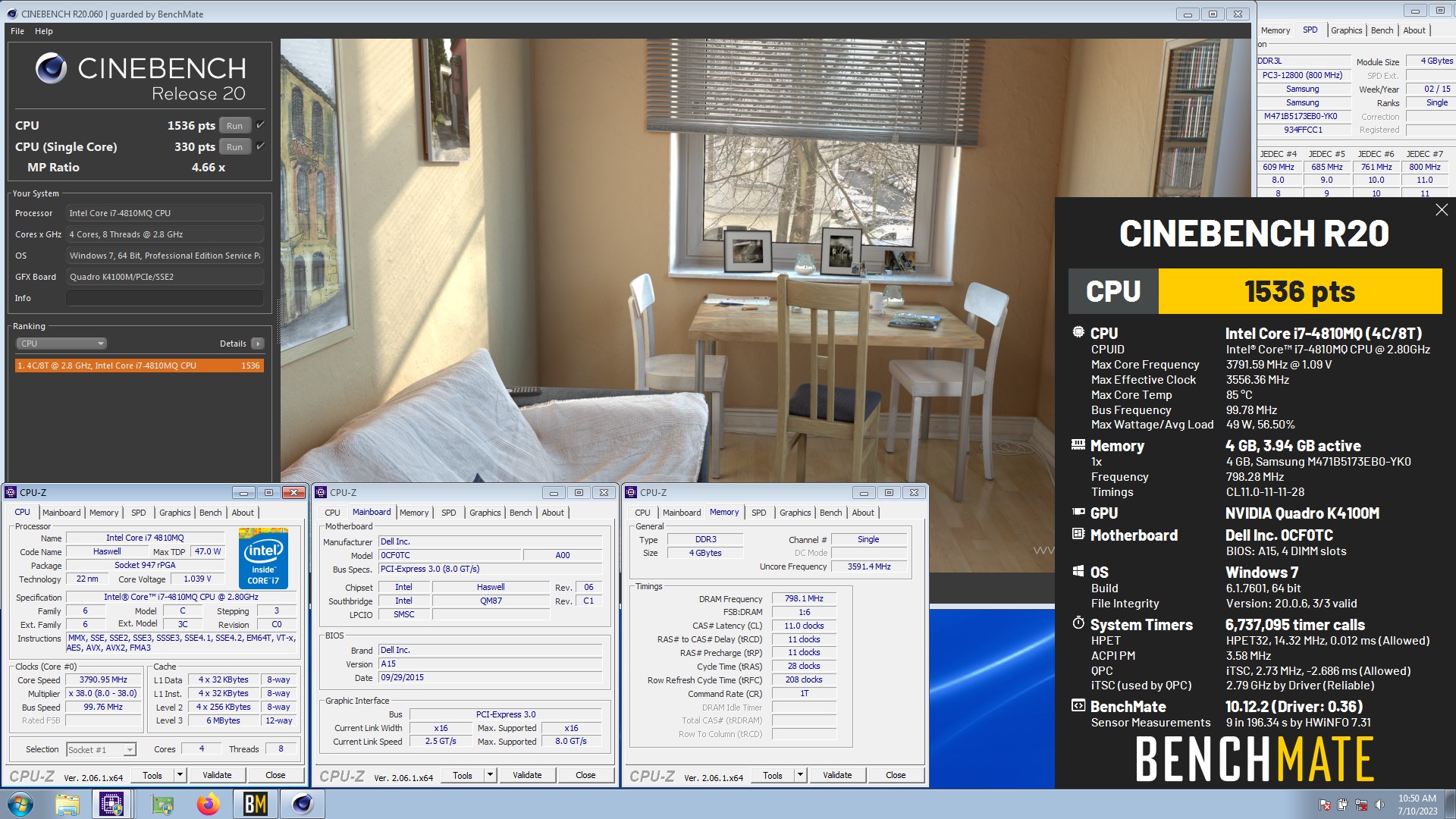Open the Ranking CPU dropdown in Cinebench
This screenshot has height=819, width=1456.
(x=61, y=344)
